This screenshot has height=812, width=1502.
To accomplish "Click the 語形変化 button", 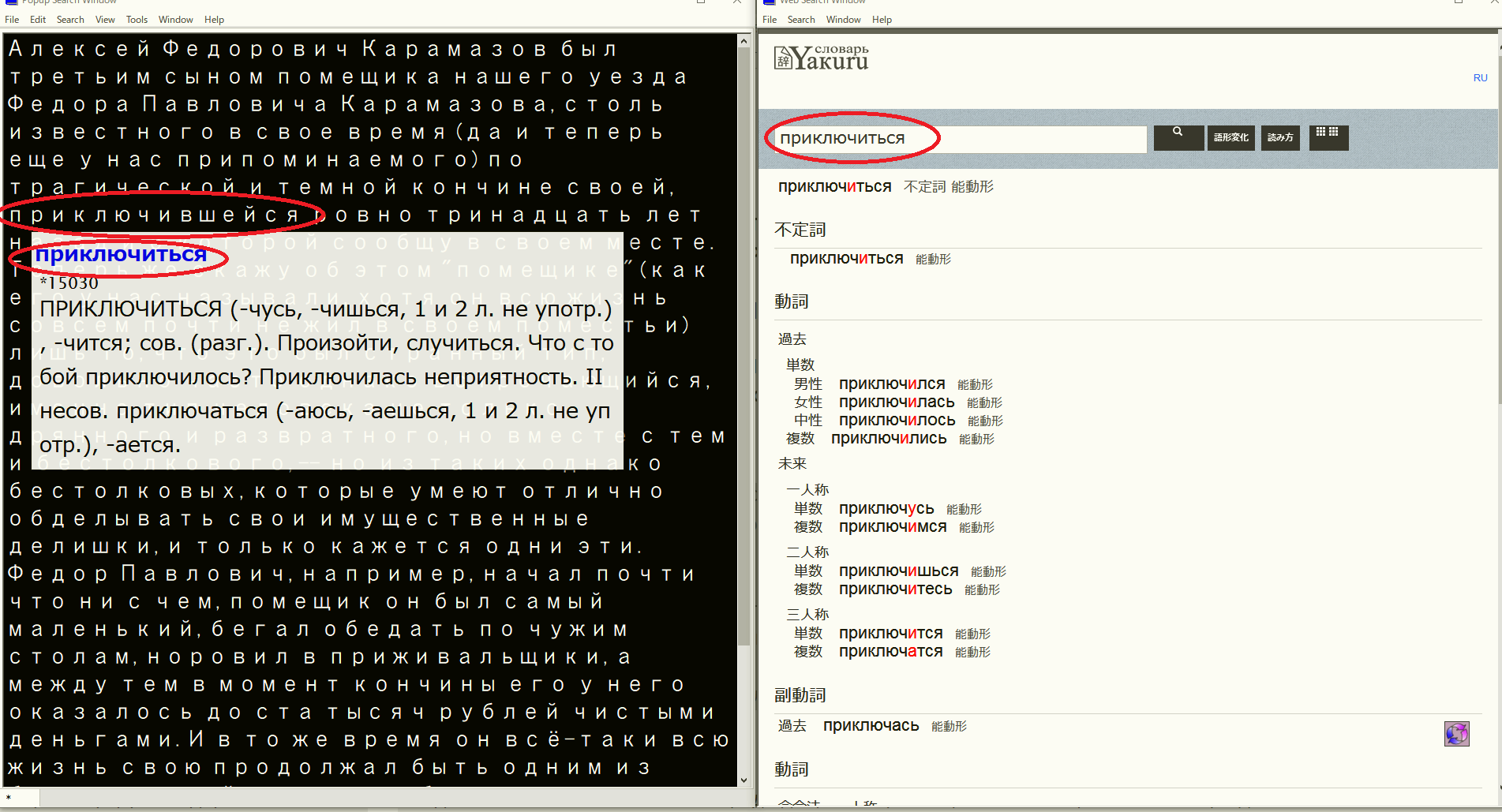I will click(1231, 137).
